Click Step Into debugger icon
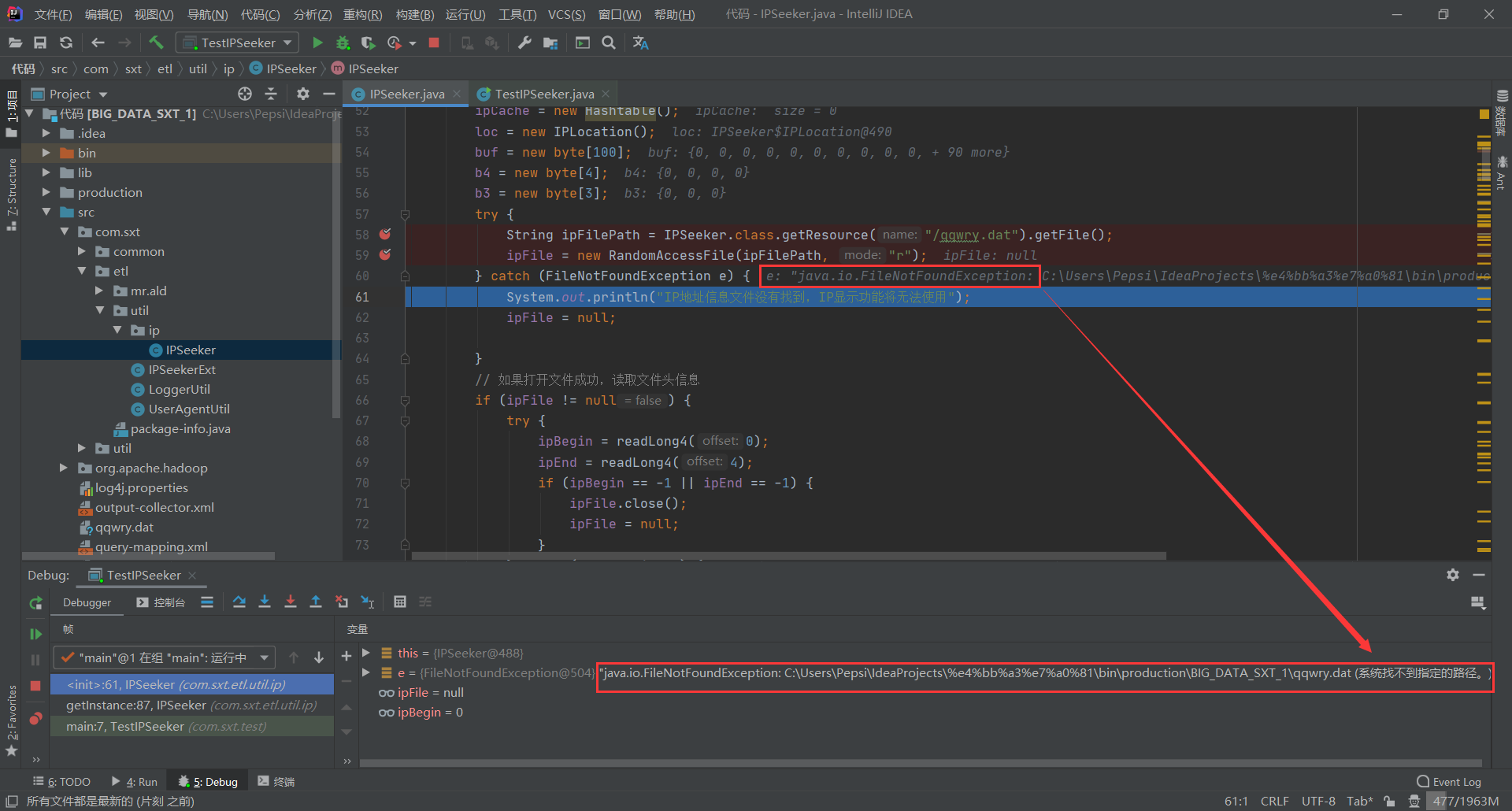 pyautogui.click(x=265, y=602)
